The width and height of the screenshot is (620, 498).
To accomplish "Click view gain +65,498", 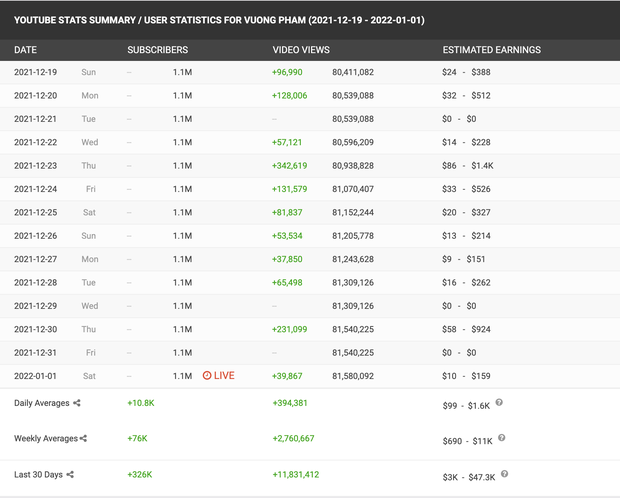I will click(287, 282).
